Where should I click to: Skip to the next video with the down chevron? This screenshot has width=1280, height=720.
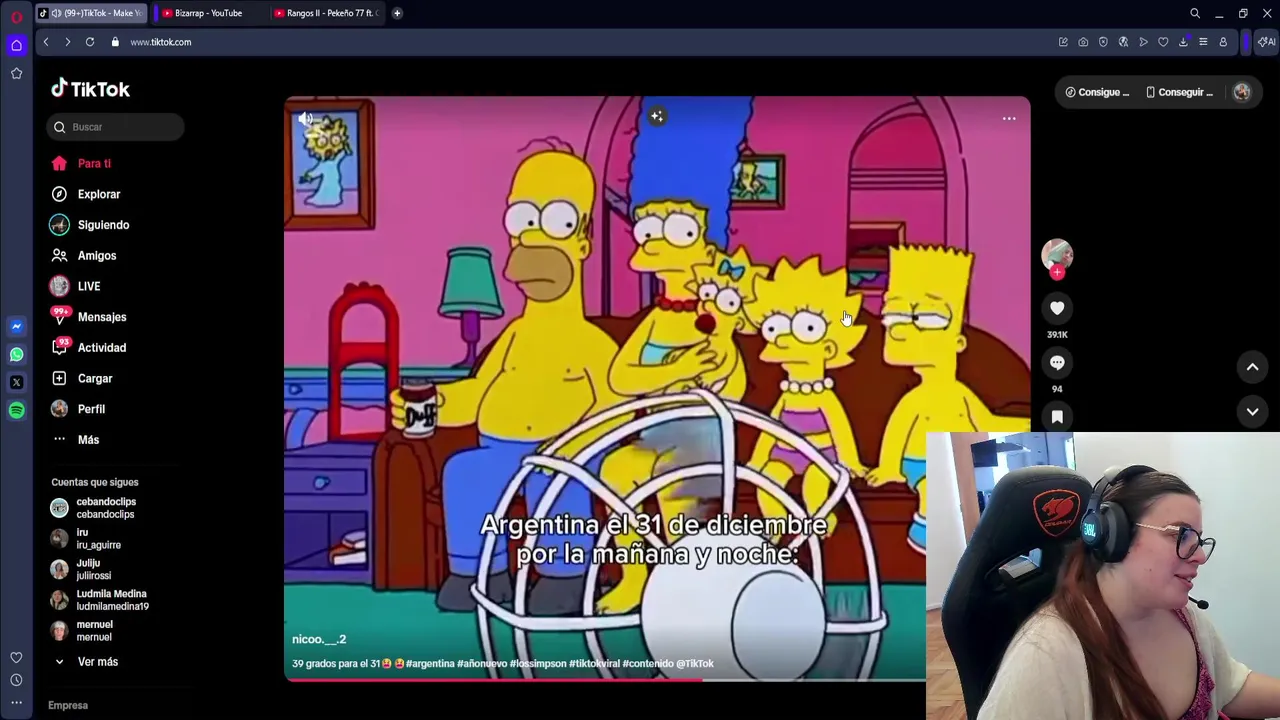[1252, 411]
